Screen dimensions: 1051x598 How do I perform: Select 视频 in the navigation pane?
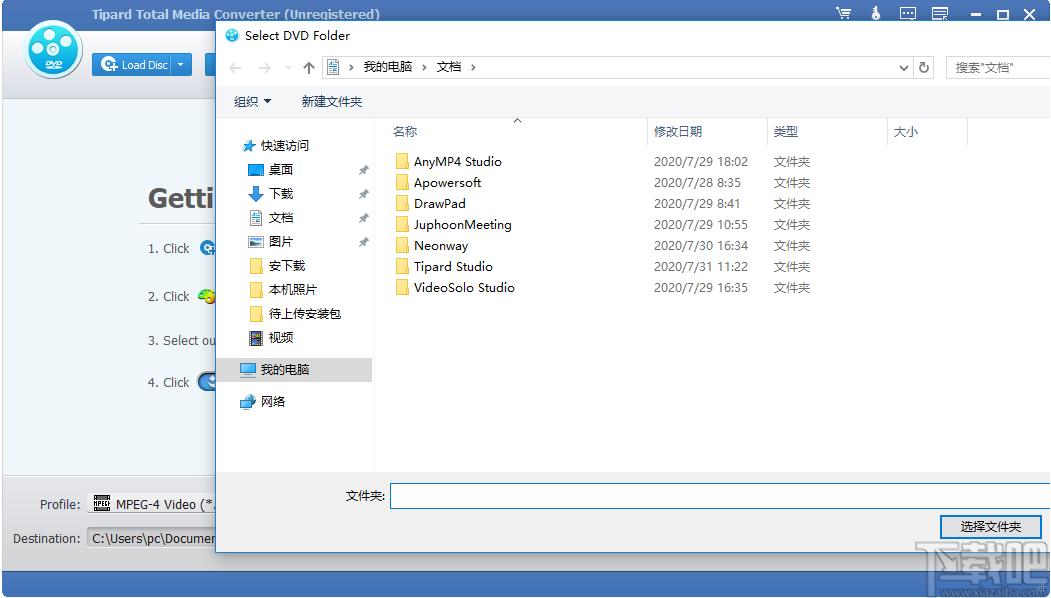[x=280, y=338]
